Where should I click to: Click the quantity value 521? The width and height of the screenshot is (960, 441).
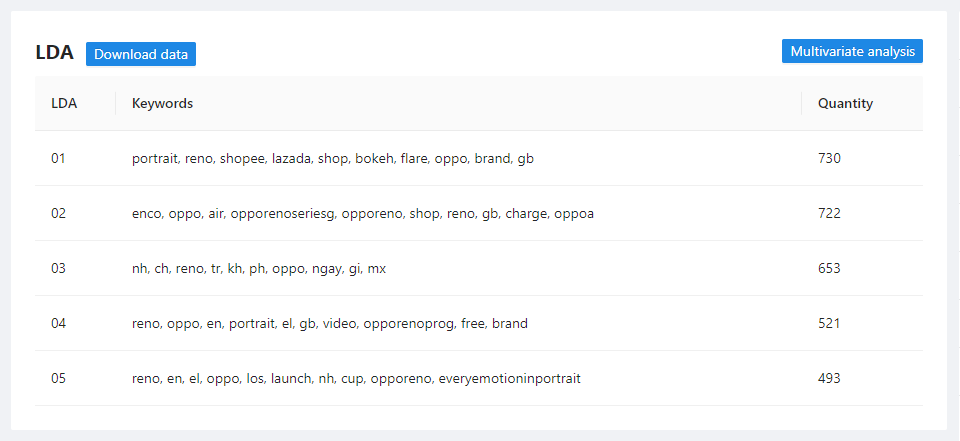pos(829,323)
